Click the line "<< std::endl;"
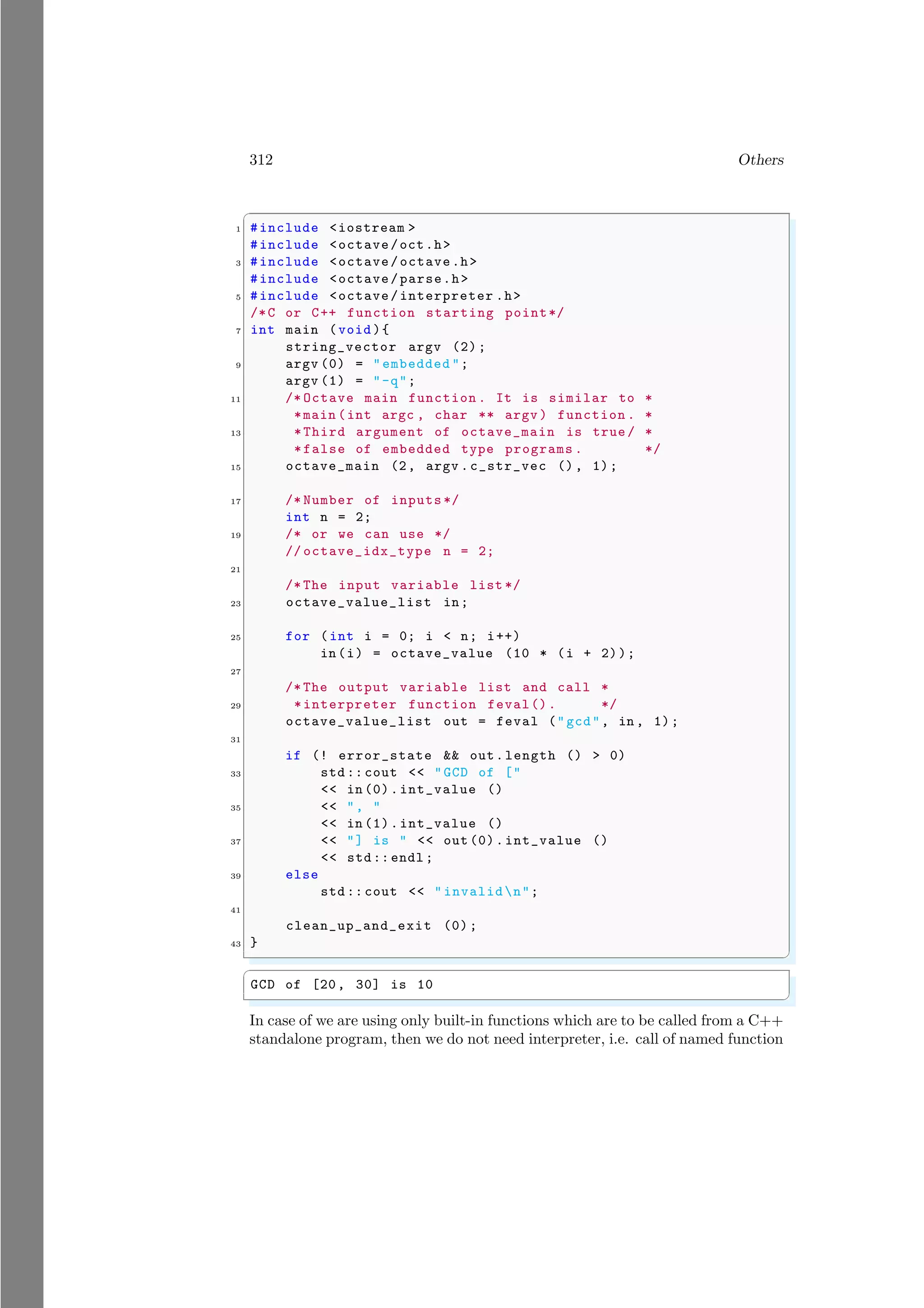The image size is (924, 1308). point(376,858)
